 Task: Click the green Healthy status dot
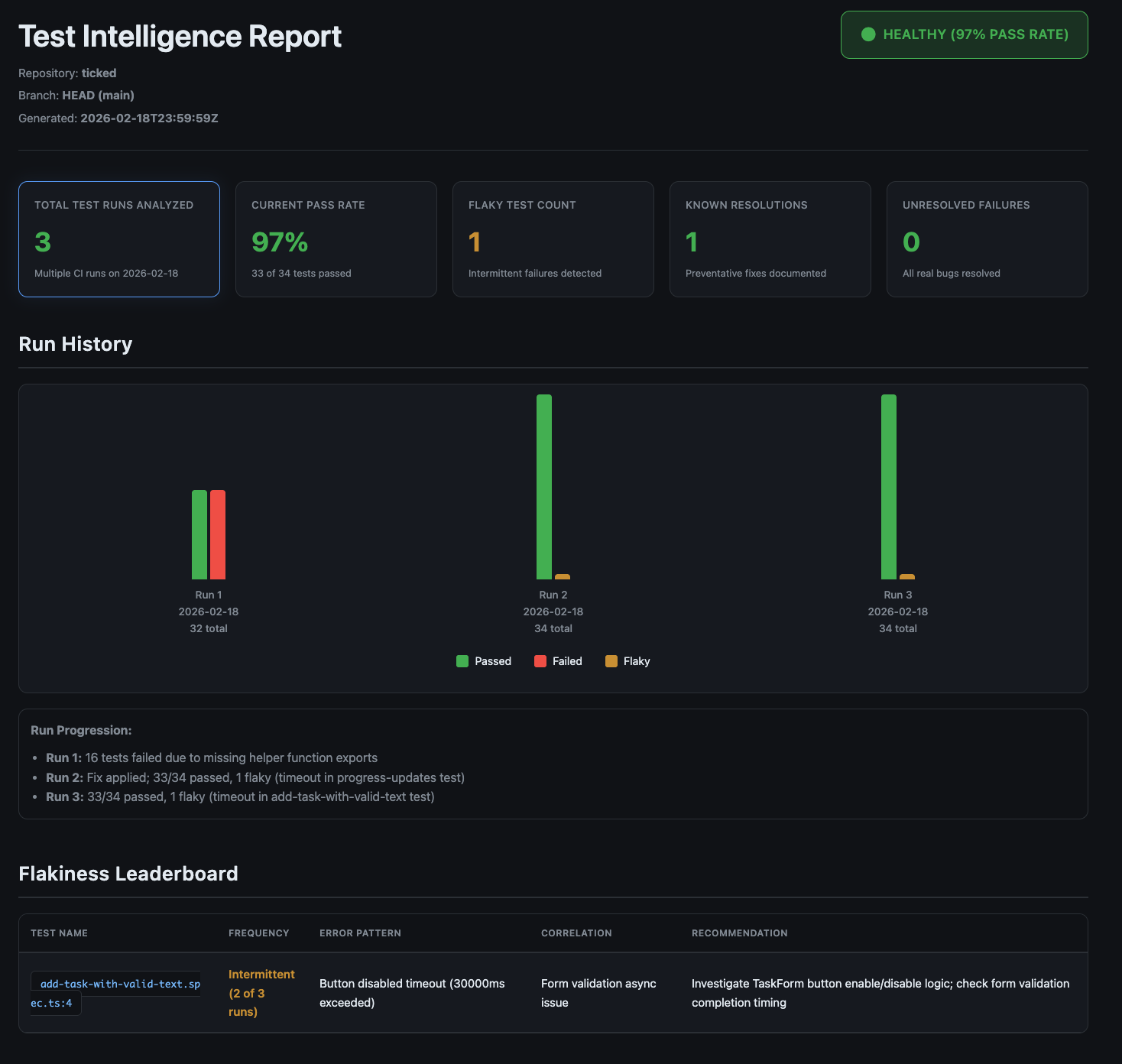[x=868, y=34]
